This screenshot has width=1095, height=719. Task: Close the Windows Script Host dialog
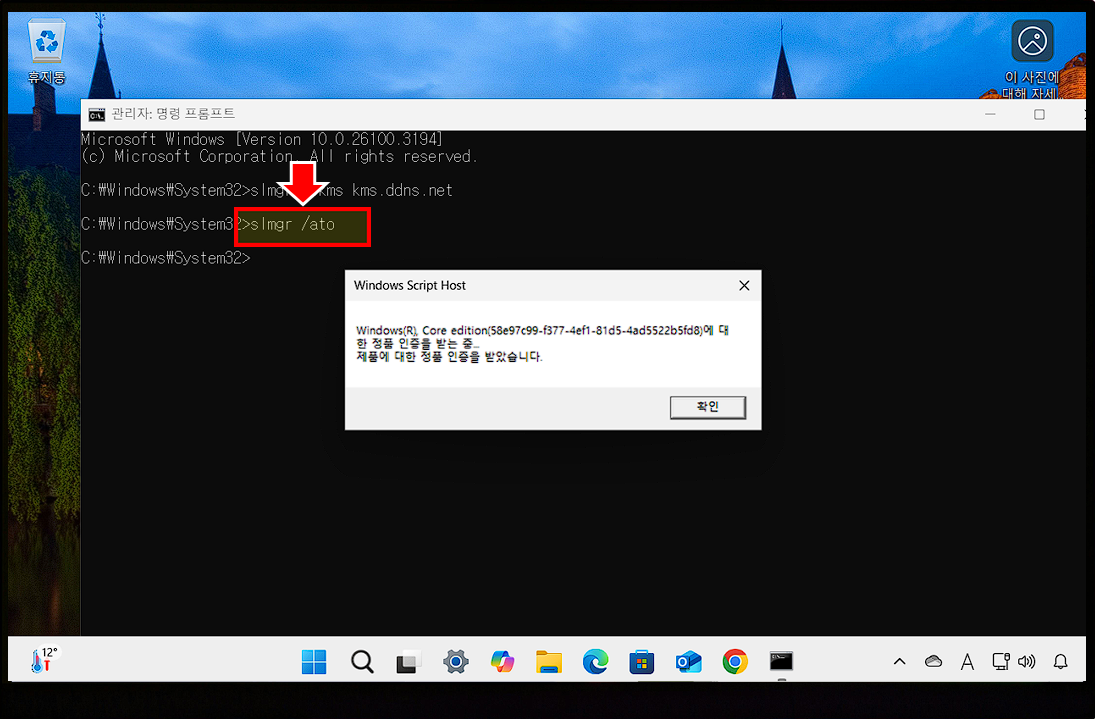(x=744, y=286)
